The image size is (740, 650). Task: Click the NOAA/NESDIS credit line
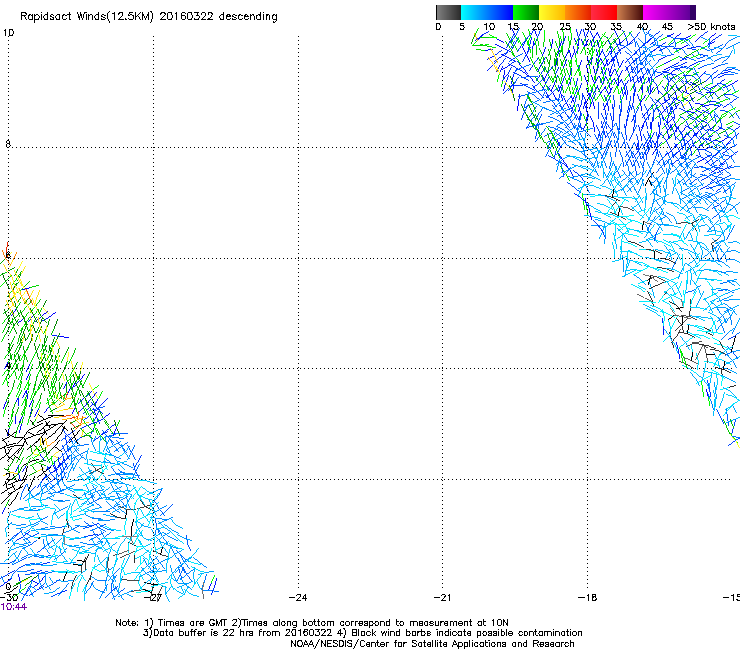pos(432,643)
